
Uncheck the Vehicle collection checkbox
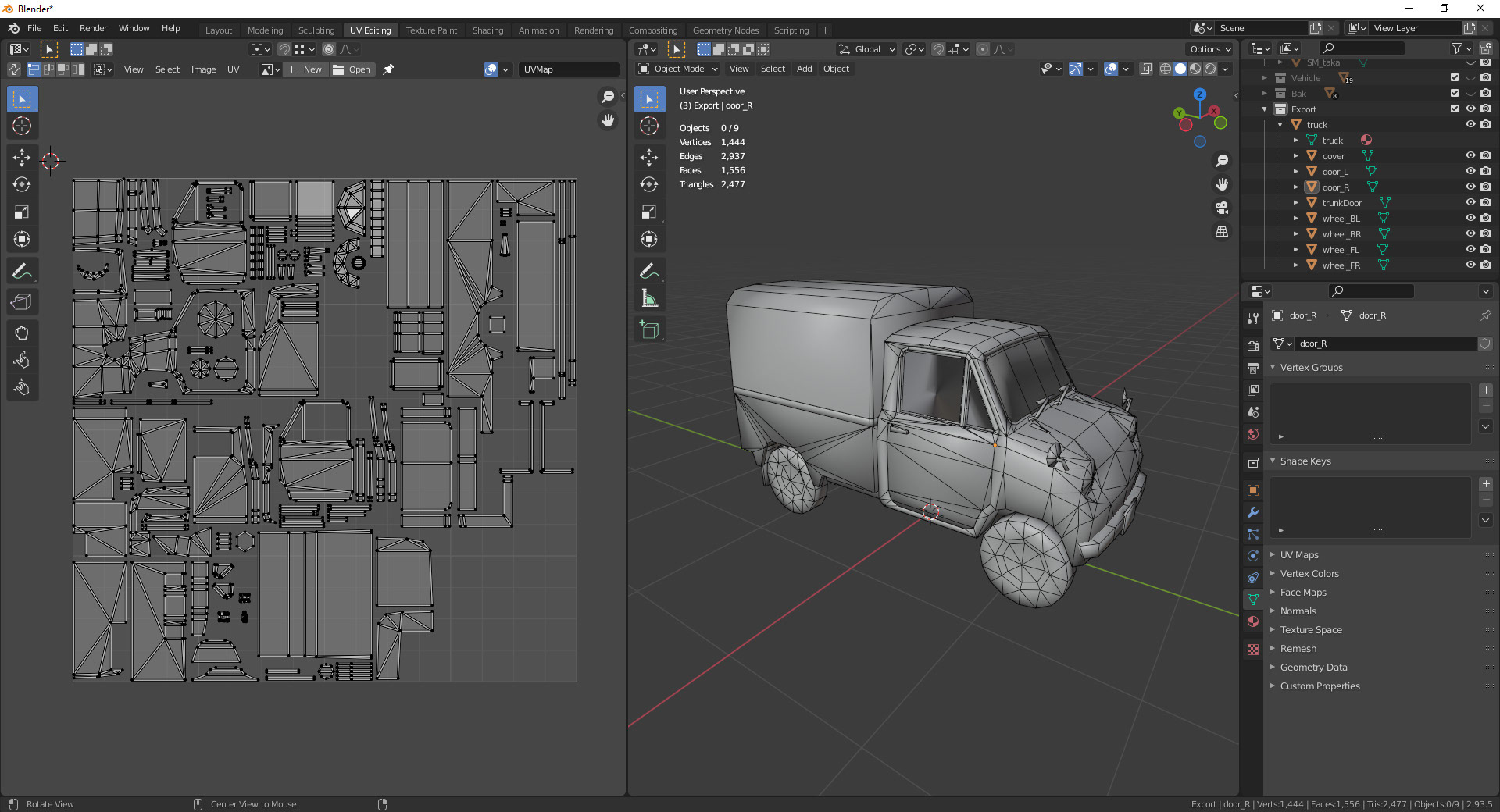(x=1455, y=77)
